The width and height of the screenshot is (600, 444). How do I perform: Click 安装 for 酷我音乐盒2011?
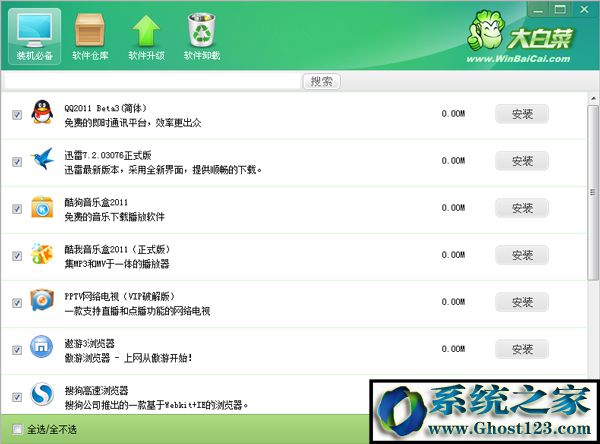click(522, 255)
